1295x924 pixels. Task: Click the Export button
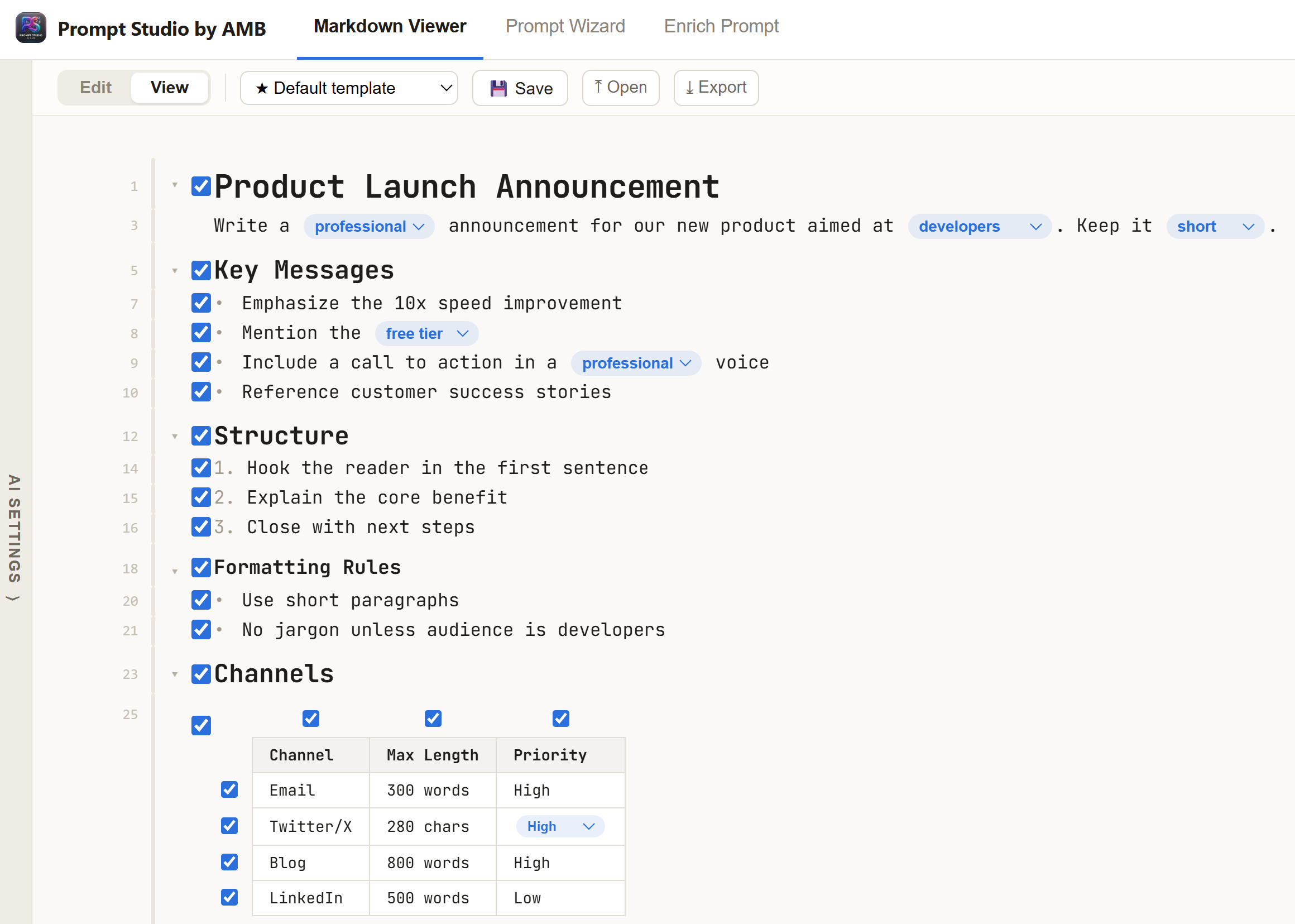pyautogui.click(x=716, y=88)
